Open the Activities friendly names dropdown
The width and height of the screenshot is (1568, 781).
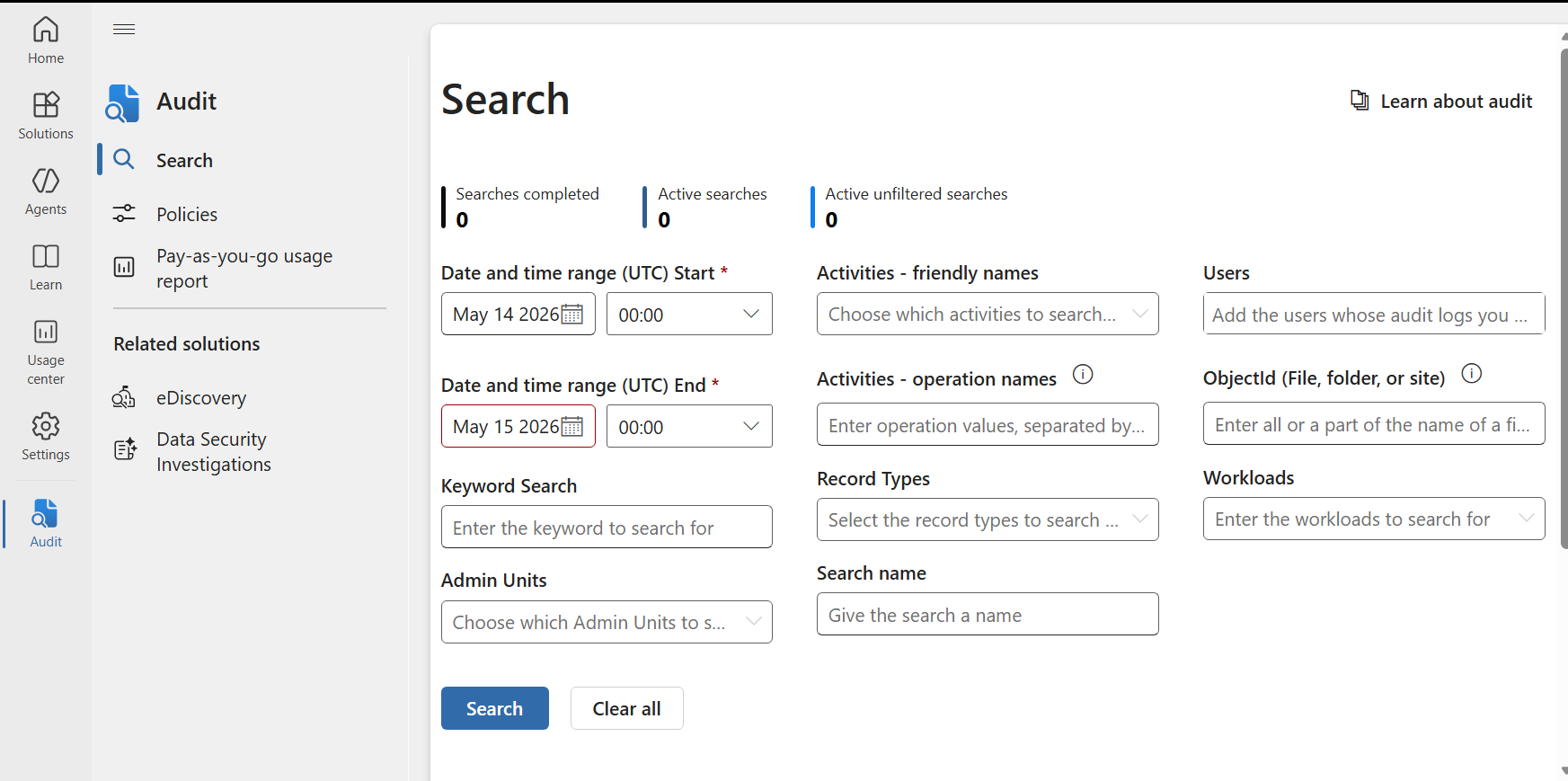tap(988, 315)
